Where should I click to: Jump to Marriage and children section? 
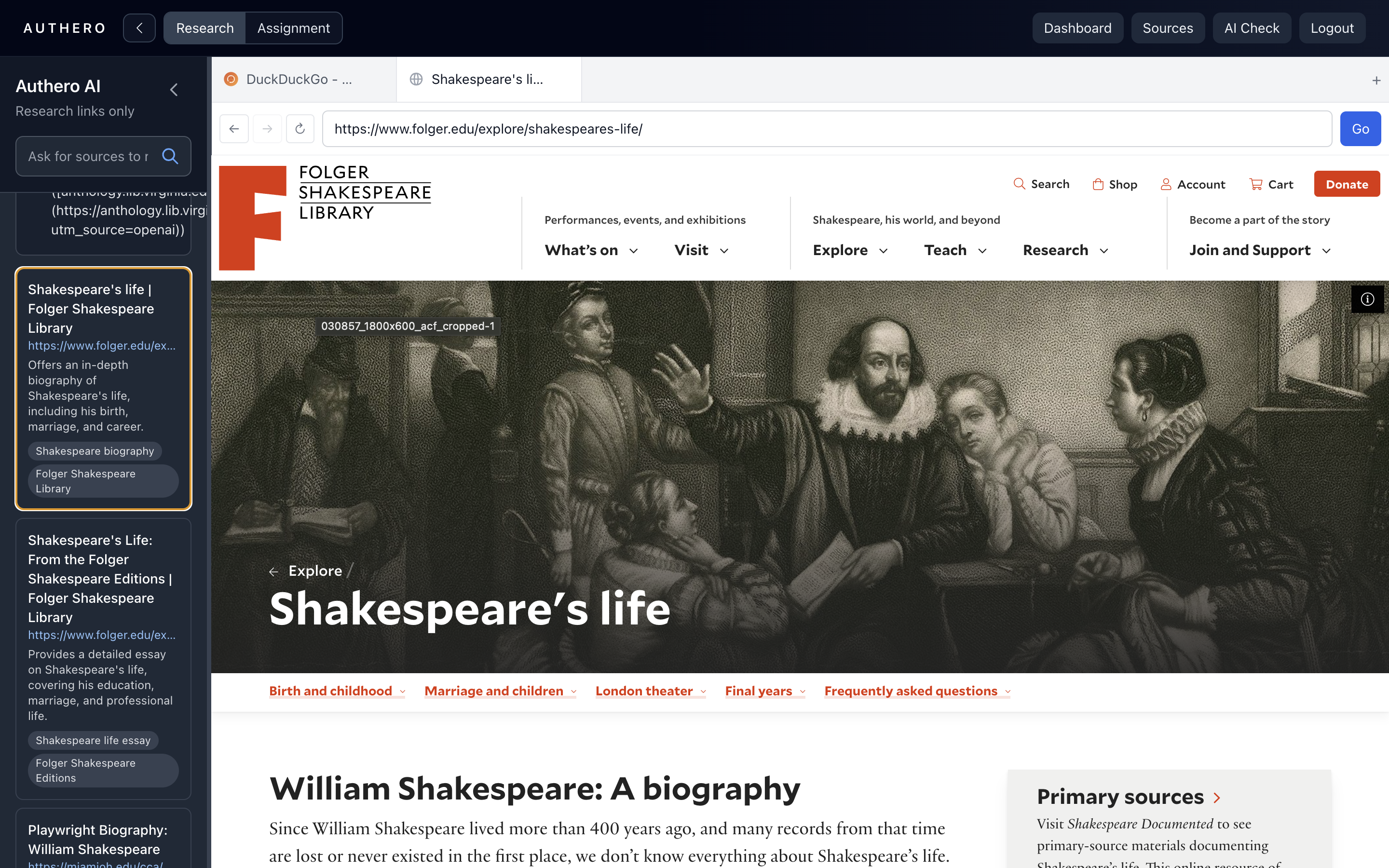tap(500, 691)
